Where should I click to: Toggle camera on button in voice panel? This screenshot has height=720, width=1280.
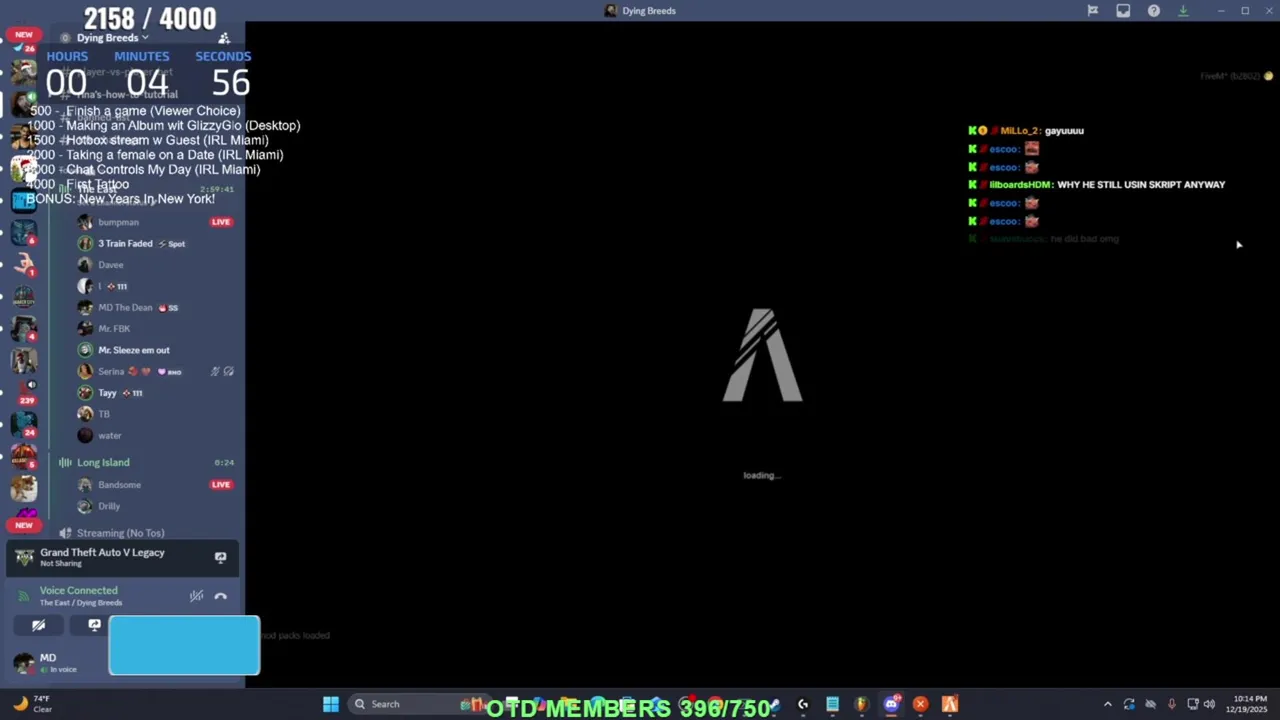[x=38, y=625]
